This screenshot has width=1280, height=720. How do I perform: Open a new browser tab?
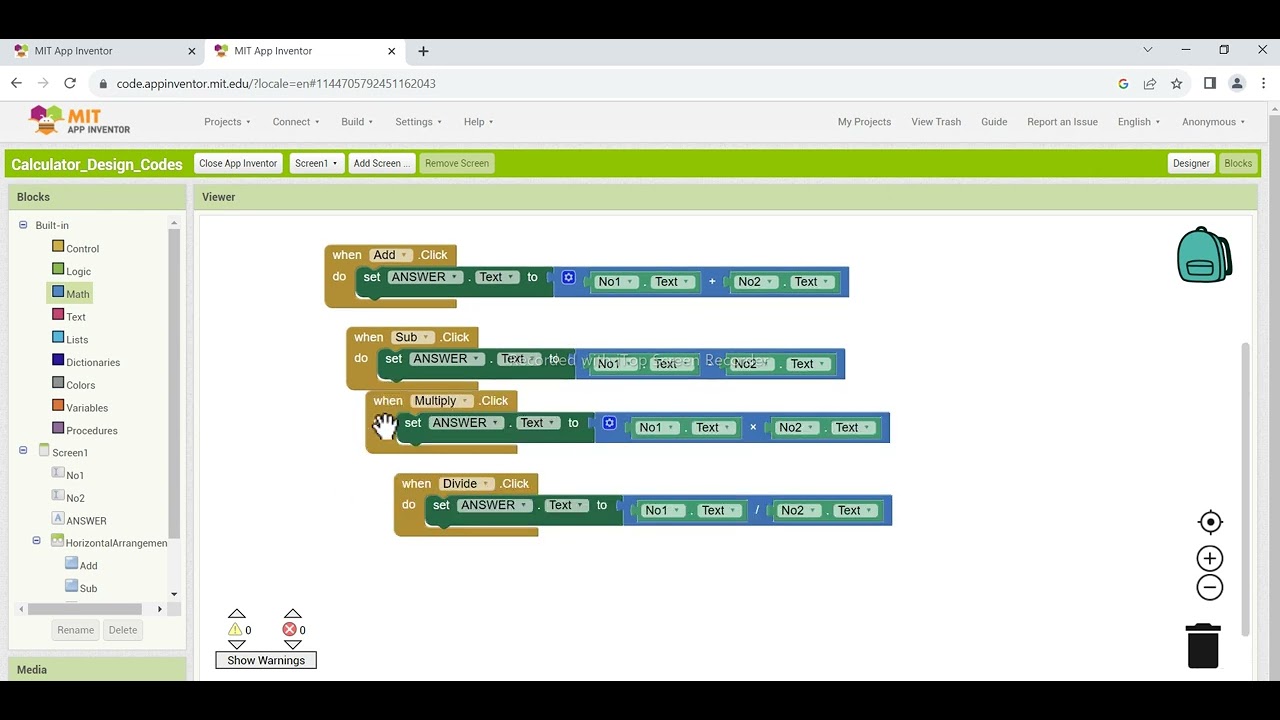[423, 51]
